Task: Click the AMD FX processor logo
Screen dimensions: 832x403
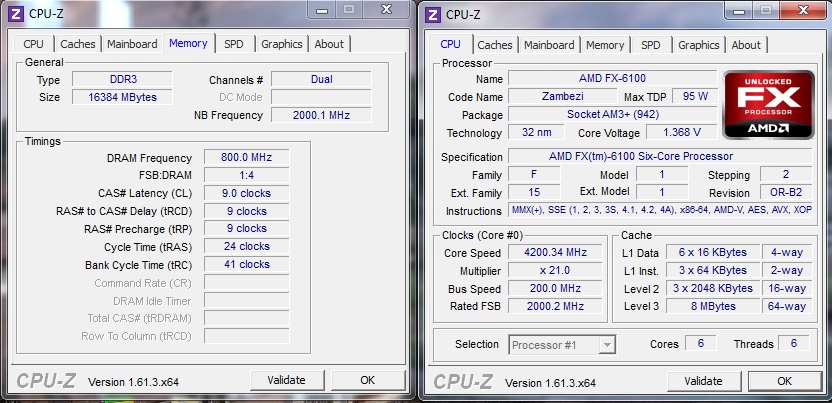Action: coord(768,104)
